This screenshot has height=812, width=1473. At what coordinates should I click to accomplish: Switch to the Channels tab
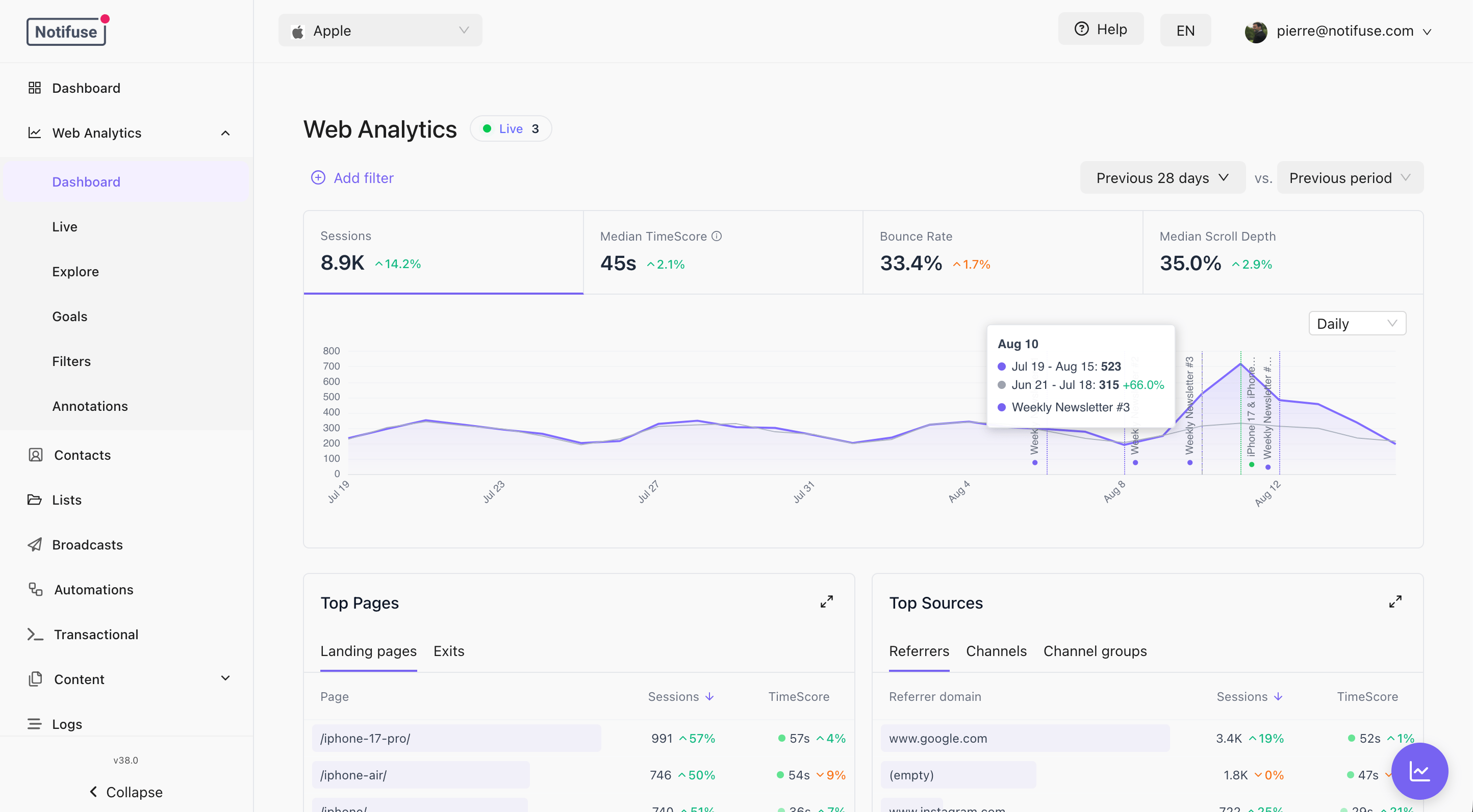[x=996, y=651]
